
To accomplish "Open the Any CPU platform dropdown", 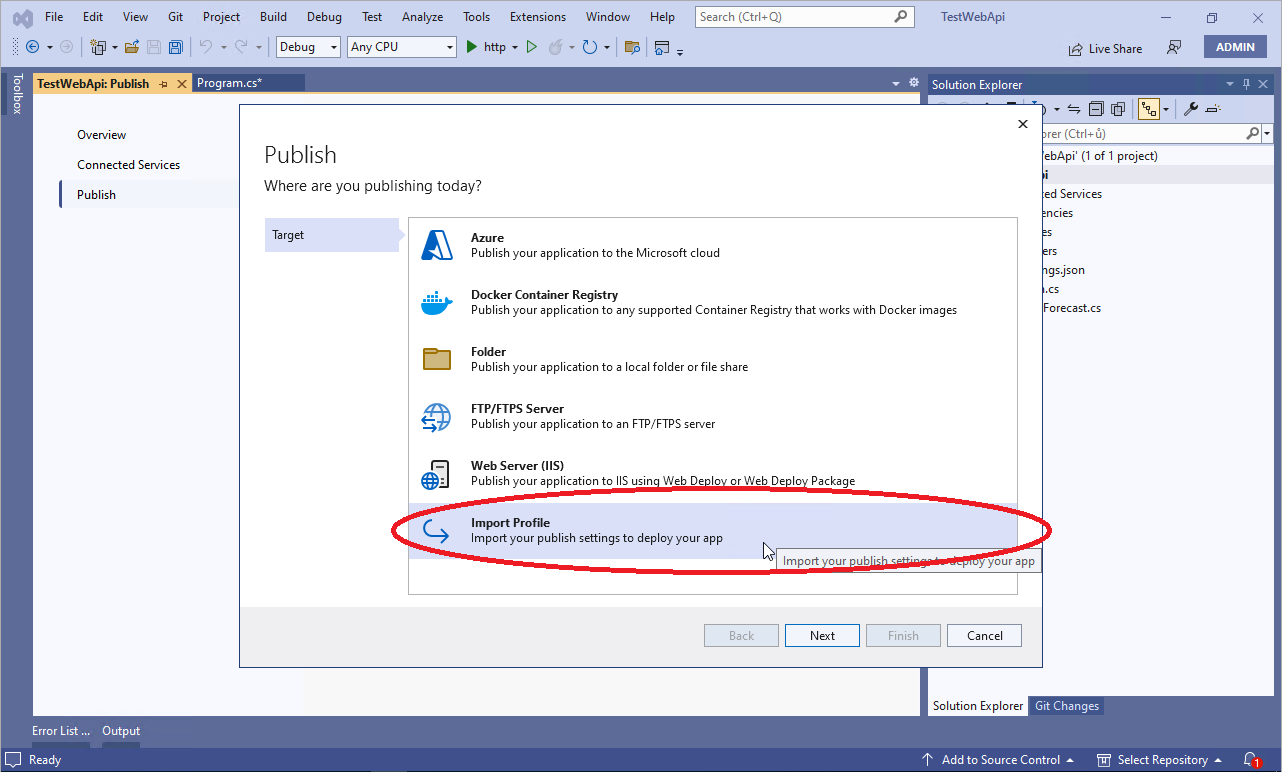I will [x=402, y=47].
